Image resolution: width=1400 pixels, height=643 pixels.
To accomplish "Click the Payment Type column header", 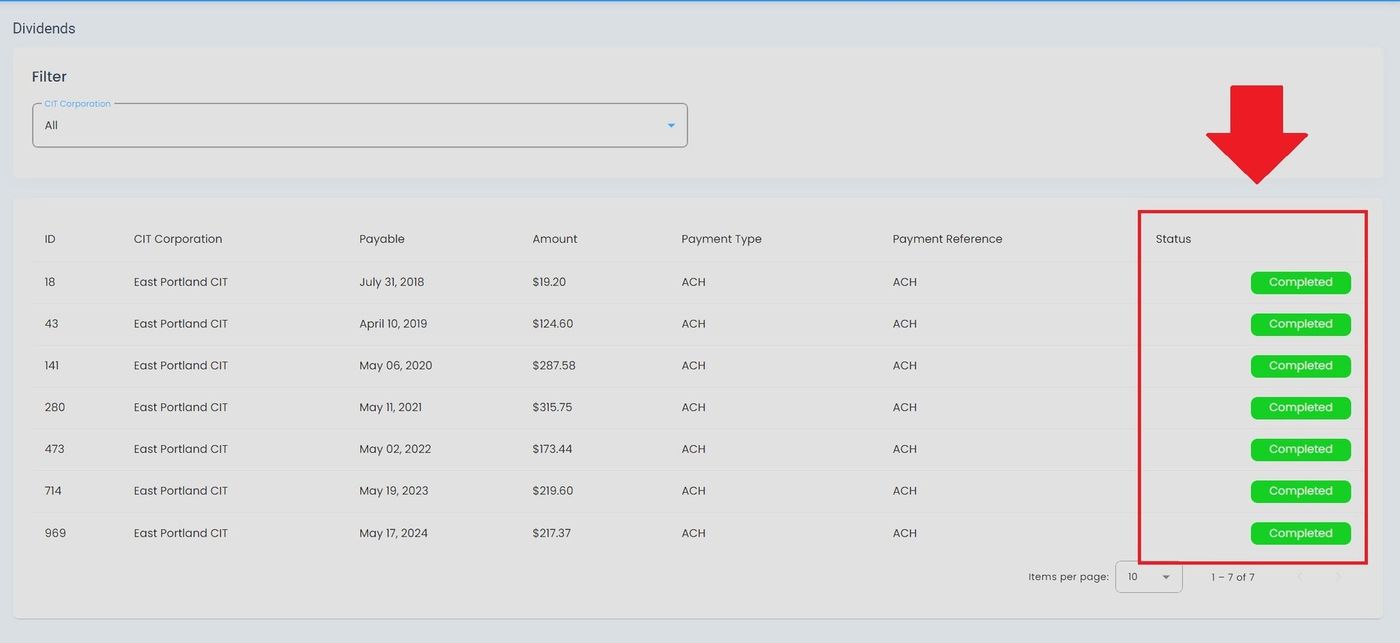I will (721, 239).
